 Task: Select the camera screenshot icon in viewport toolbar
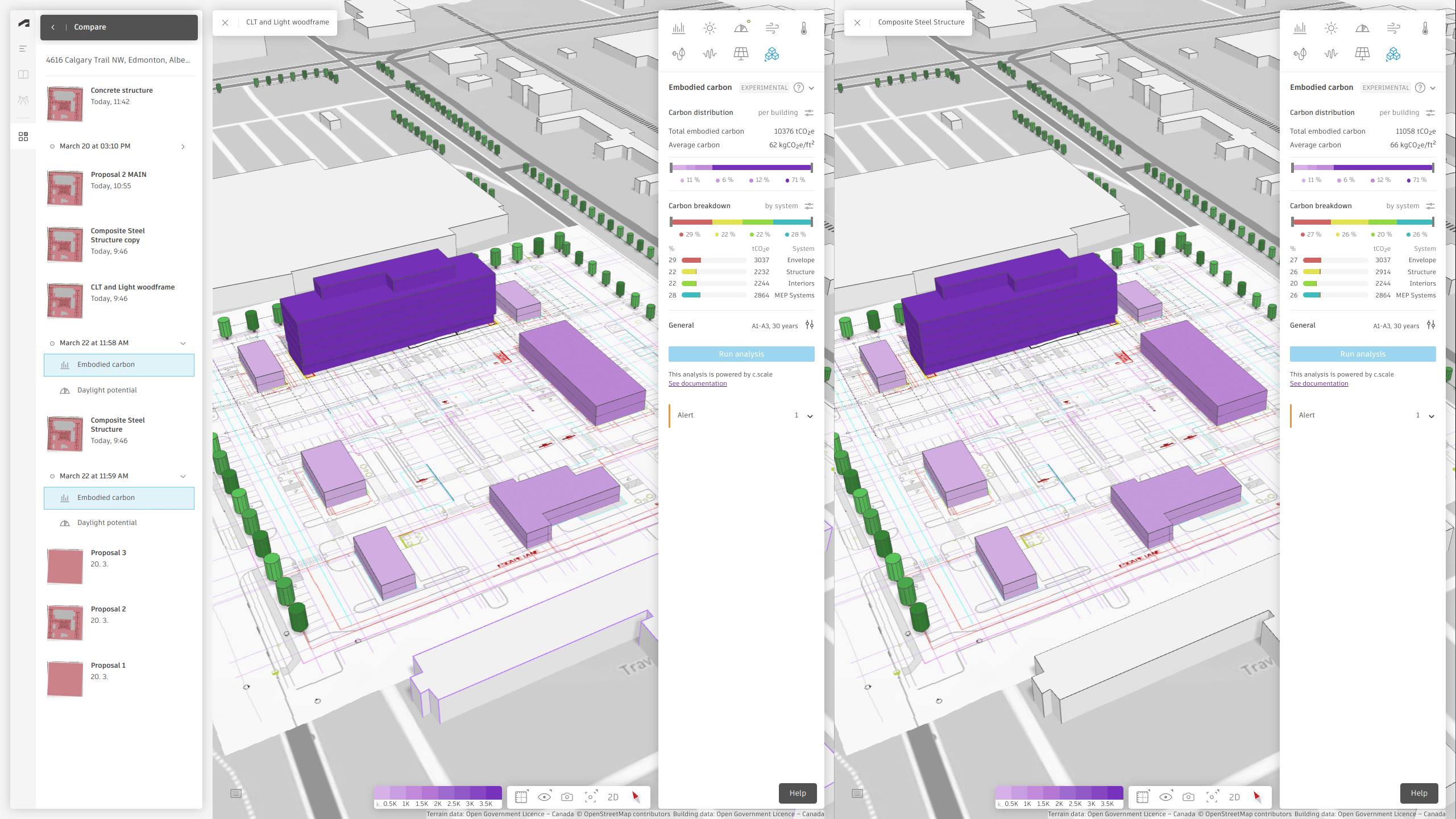[x=567, y=797]
